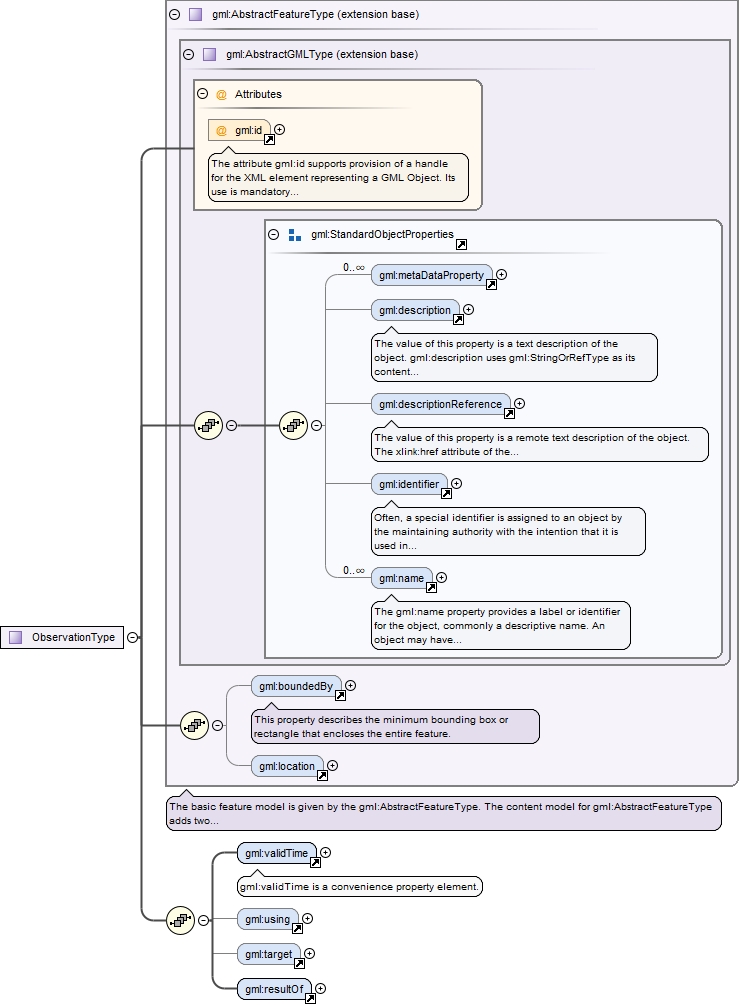The height and width of the screenshot is (1005, 740).
Task: Click inner sequence icon before gml:metaDataProperty
Action: coord(293,425)
